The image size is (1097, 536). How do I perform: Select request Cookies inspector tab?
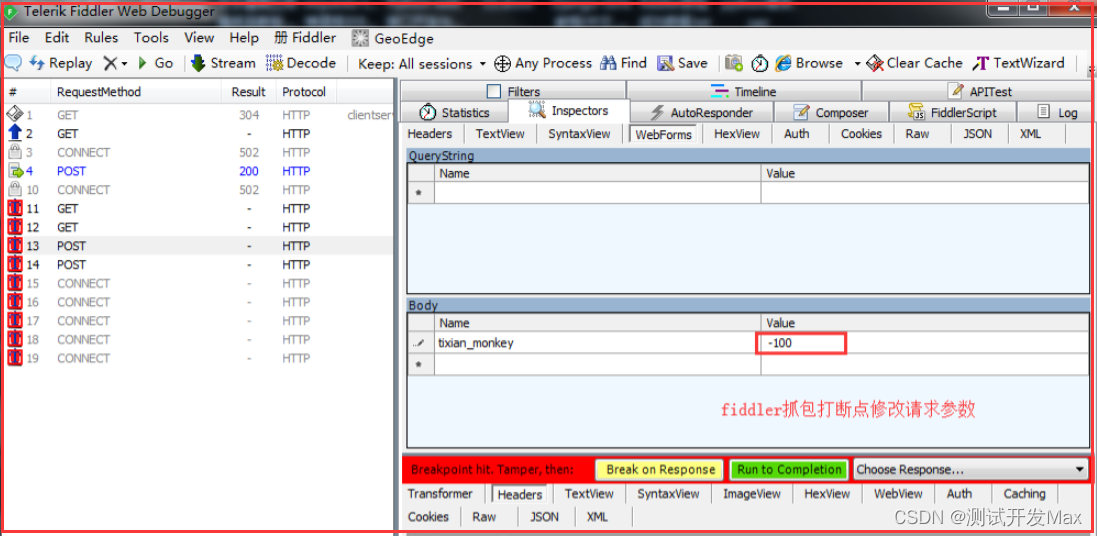pyautogui.click(x=861, y=134)
